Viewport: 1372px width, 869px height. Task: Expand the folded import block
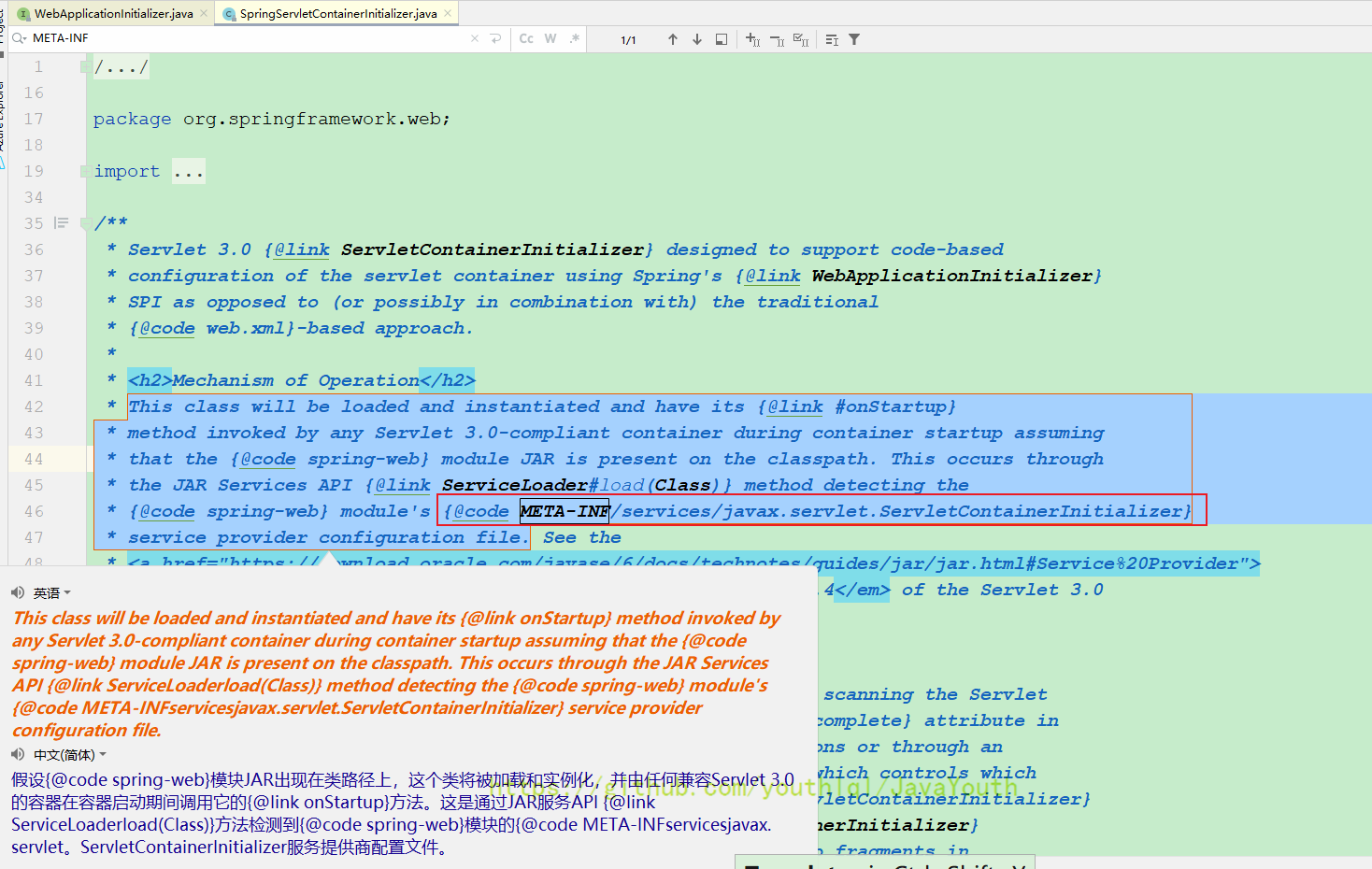point(188,172)
